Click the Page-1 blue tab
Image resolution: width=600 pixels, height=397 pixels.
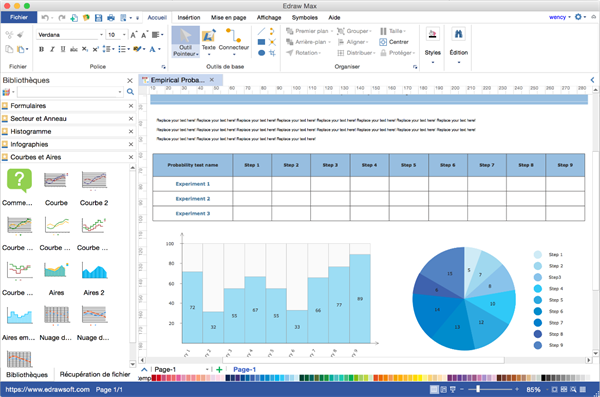[245, 369]
